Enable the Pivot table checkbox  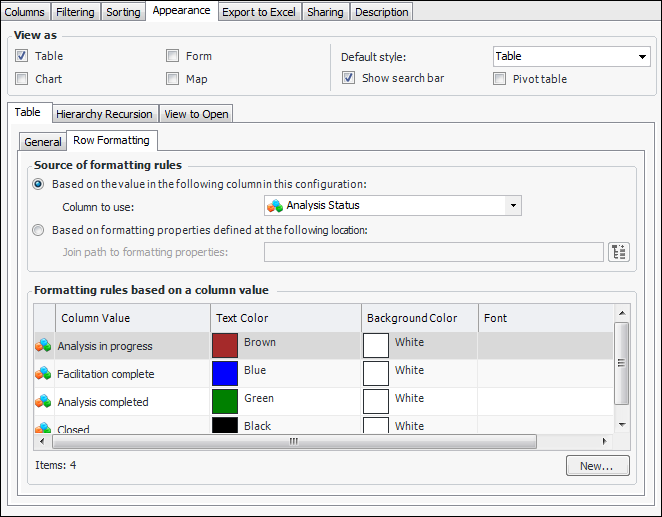coord(499,79)
